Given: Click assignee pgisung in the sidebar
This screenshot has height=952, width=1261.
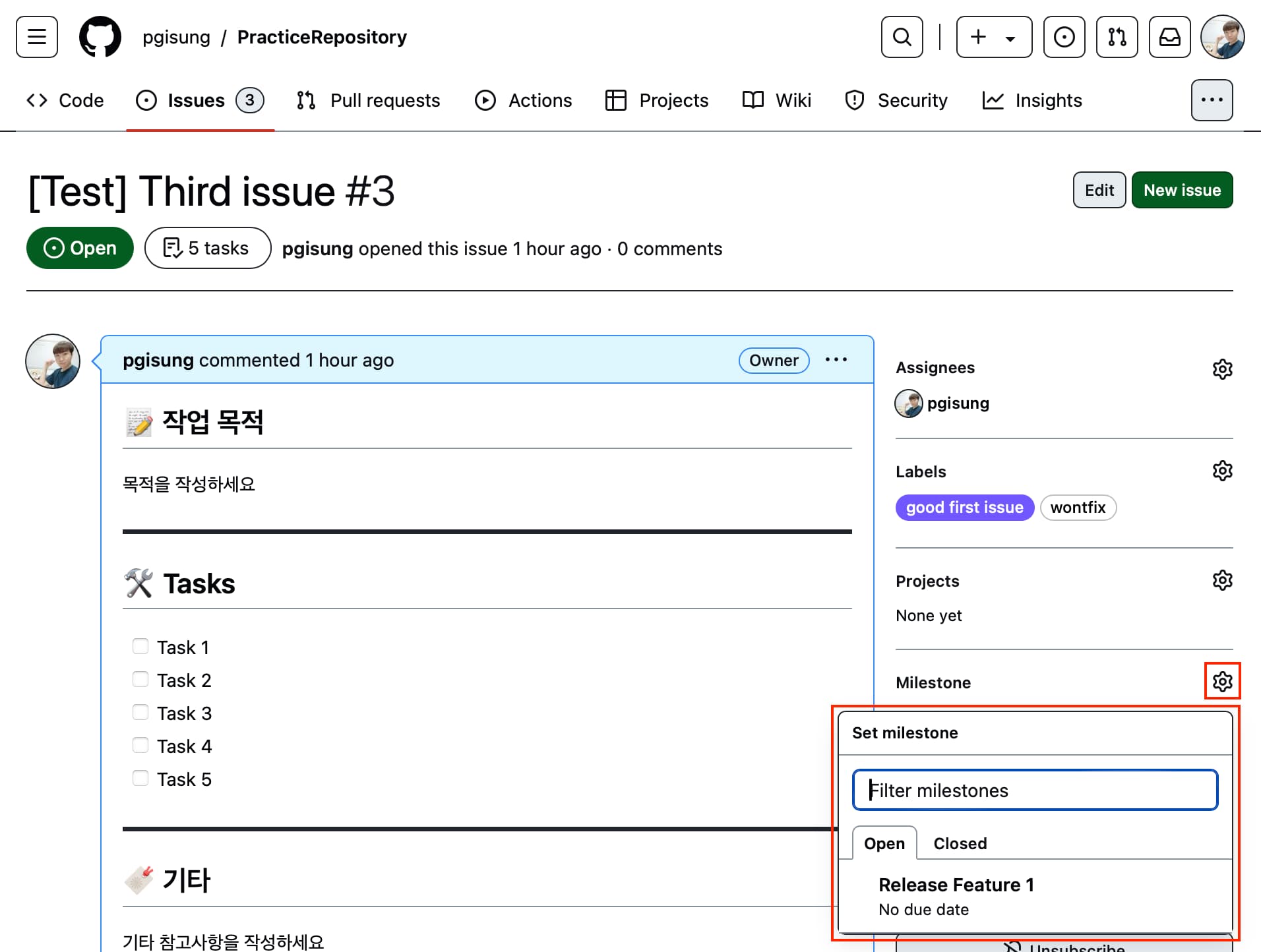Looking at the screenshot, I should [x=958, y=403].
